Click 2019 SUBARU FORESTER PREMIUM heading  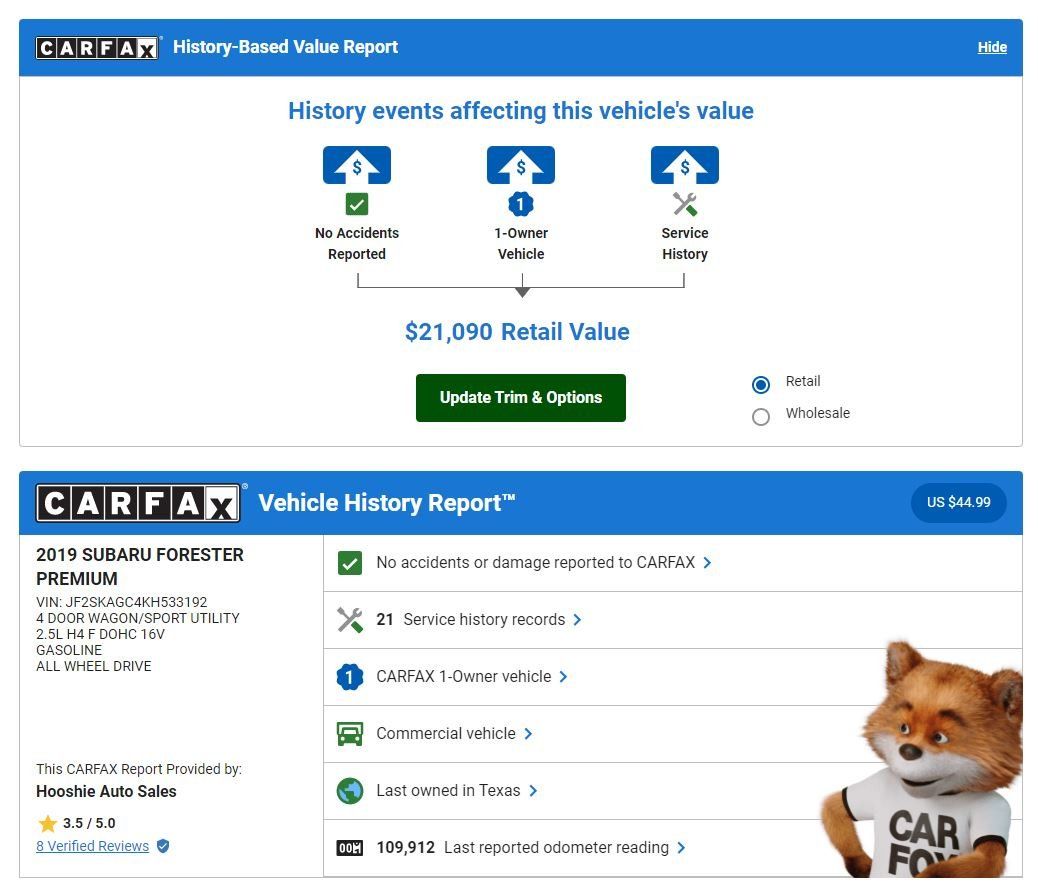click(x=140, y=567)
